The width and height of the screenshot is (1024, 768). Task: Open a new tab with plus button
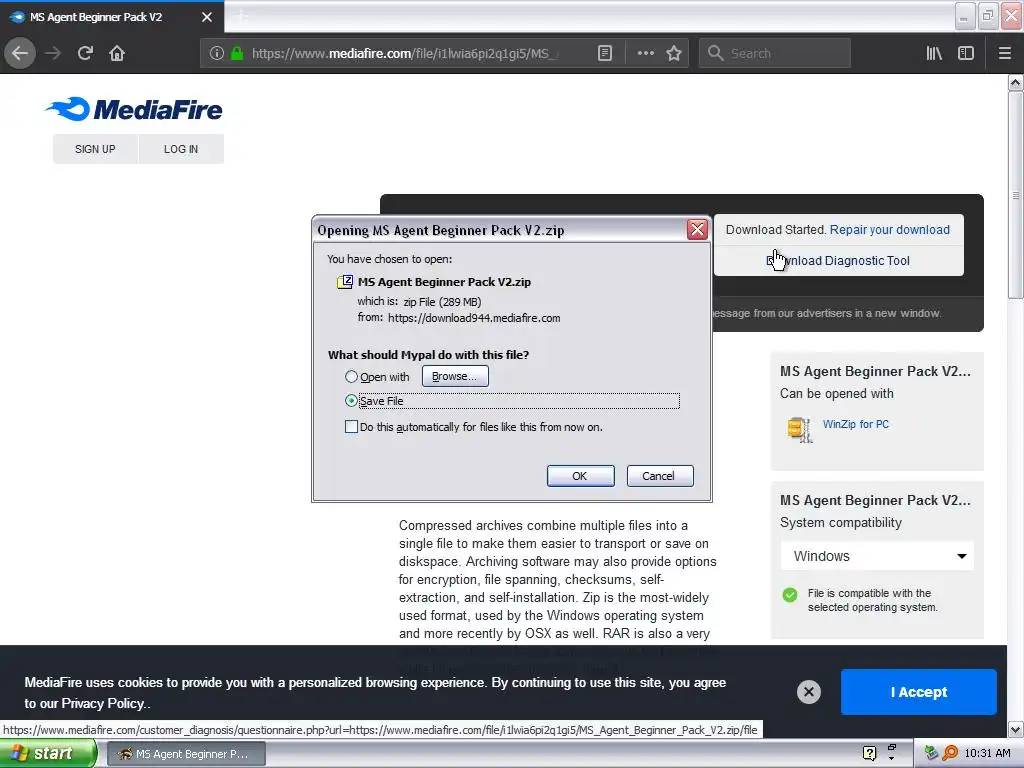(x=242, y=17)
